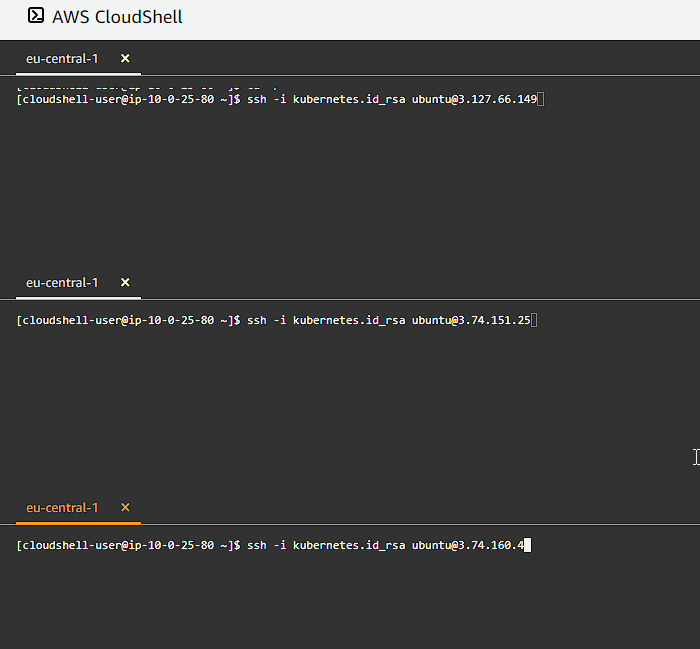This screenshot has height=649, width=700.
Task: Click the command line with IP 3.127.66.149
Action: point(280,99)
